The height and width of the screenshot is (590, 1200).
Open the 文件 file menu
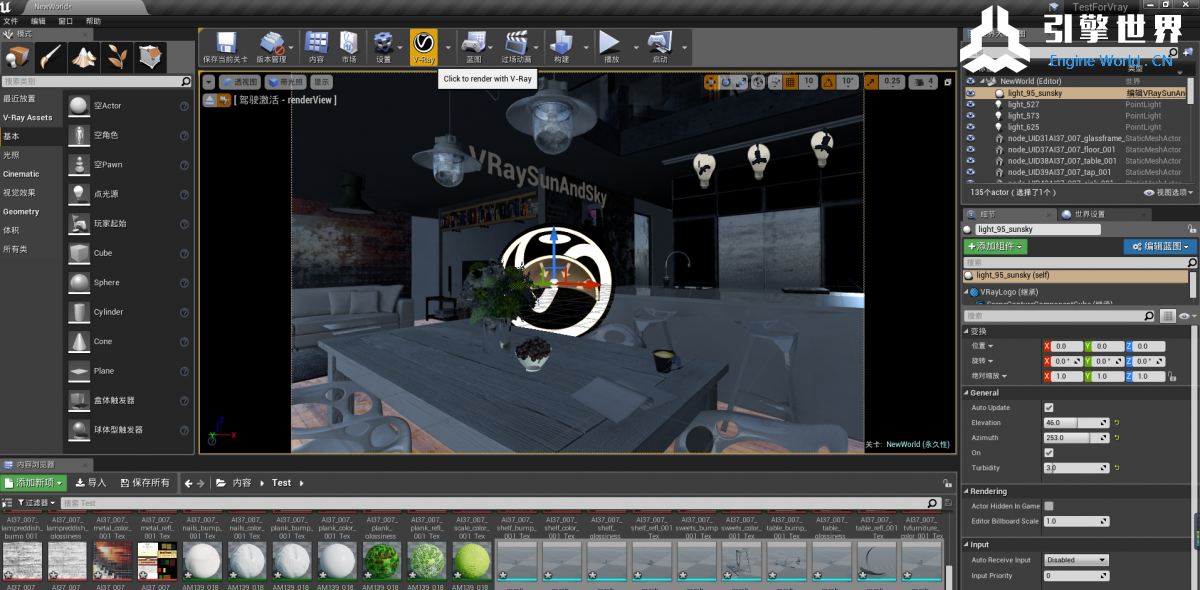10,20
